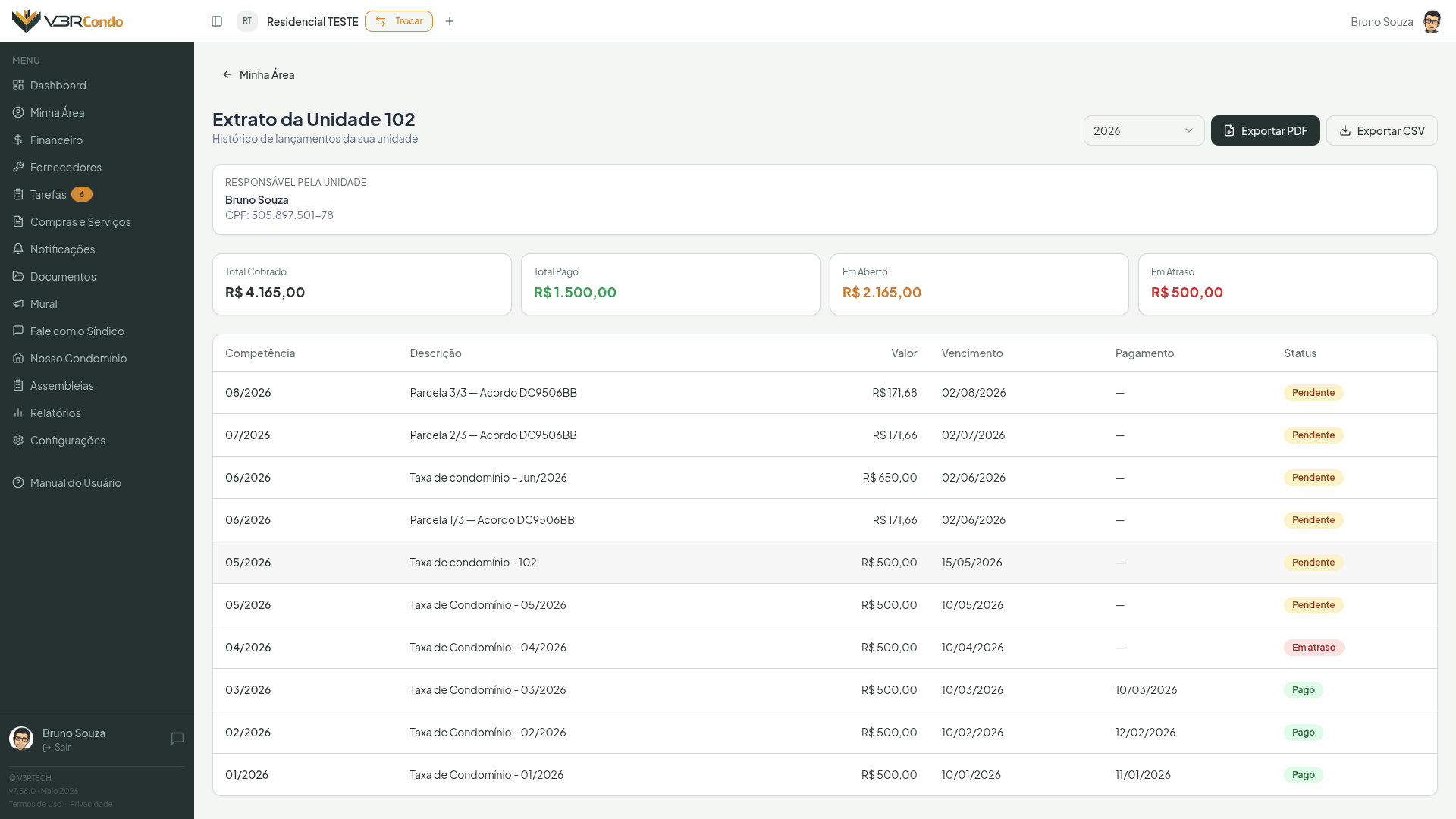This screenshot has height=819, width=1456.
Task: Click the Documentos folder icon
Action: pyautogui.click(x=18, y=276)
